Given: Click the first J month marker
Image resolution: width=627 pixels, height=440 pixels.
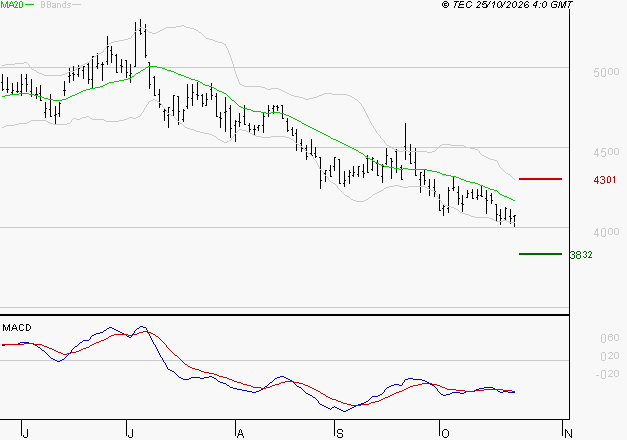Looking at the screenshot, I should pos(26,433).
